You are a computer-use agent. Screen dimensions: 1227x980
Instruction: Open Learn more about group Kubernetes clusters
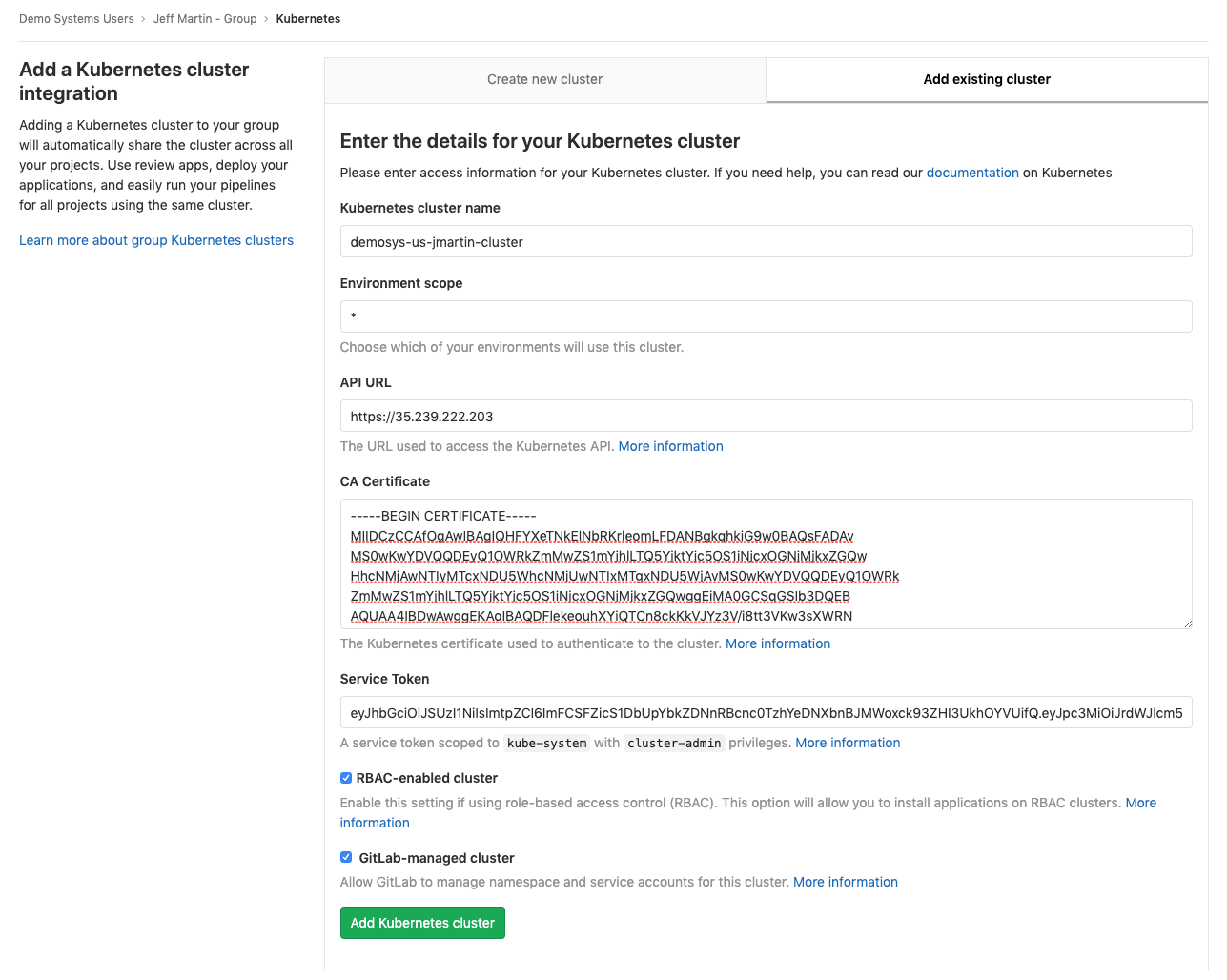pyautogui.click(x=156, y=240)
